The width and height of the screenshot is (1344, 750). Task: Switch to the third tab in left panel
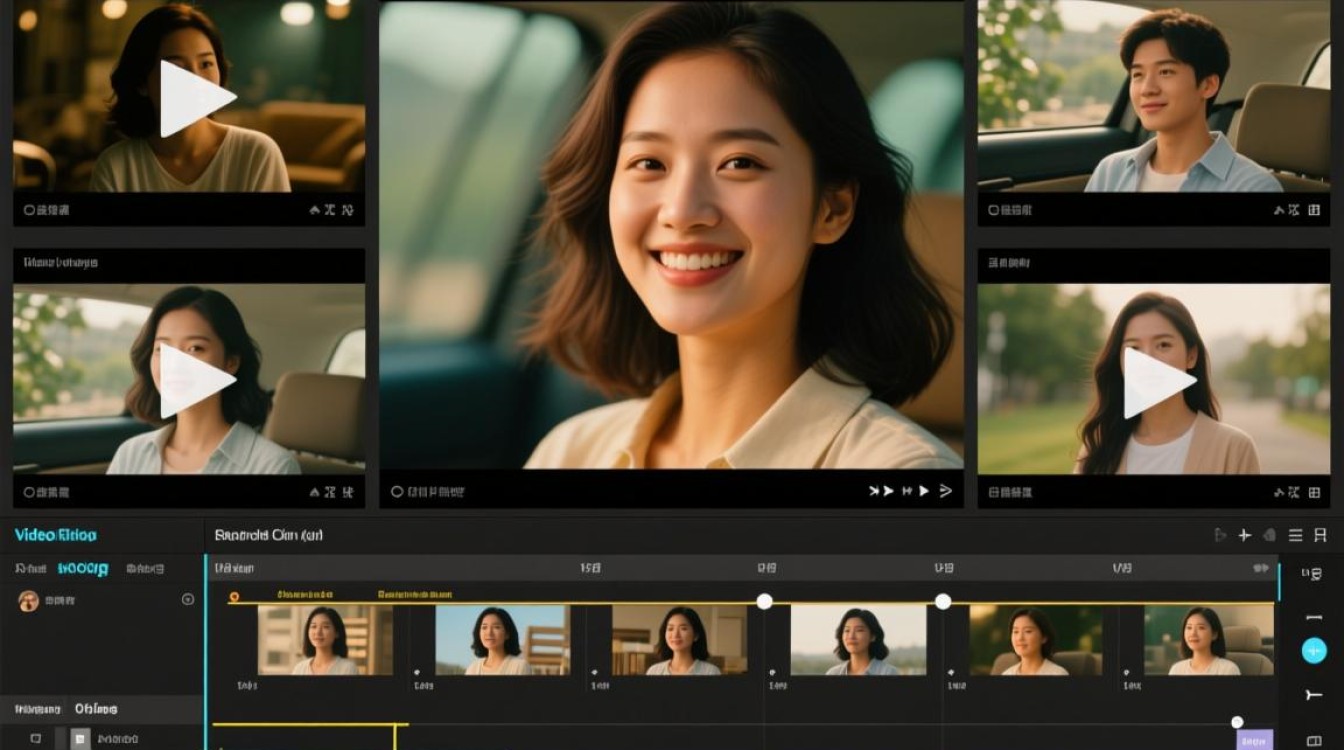pos(145,568)
